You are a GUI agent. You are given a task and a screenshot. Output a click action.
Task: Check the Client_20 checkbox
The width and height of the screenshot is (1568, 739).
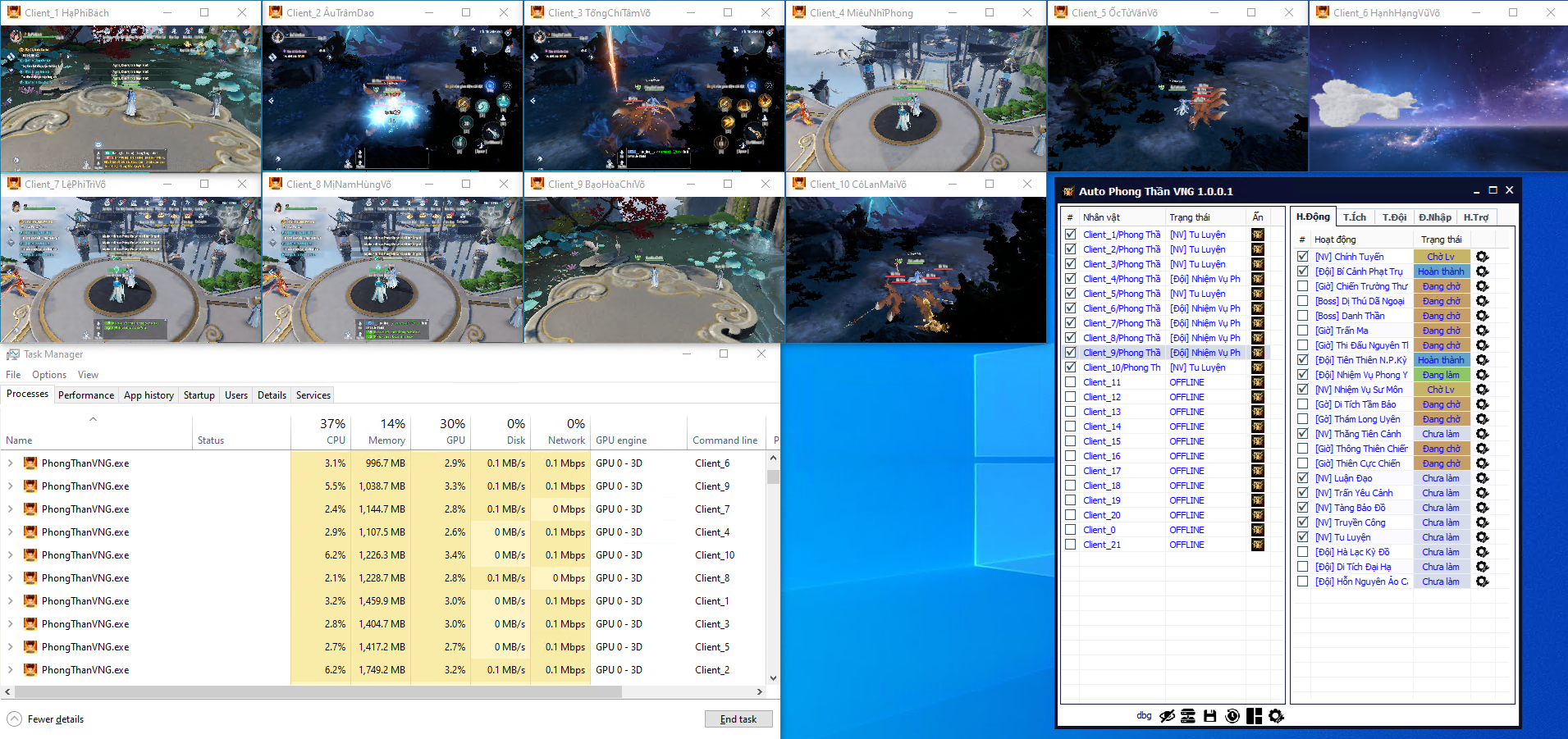pyautogui.click(x=1071, y=515)
